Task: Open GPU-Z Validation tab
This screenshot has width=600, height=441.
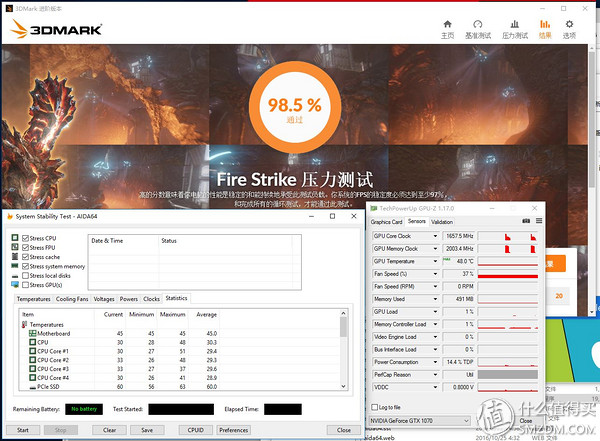Action: (442, 222)
